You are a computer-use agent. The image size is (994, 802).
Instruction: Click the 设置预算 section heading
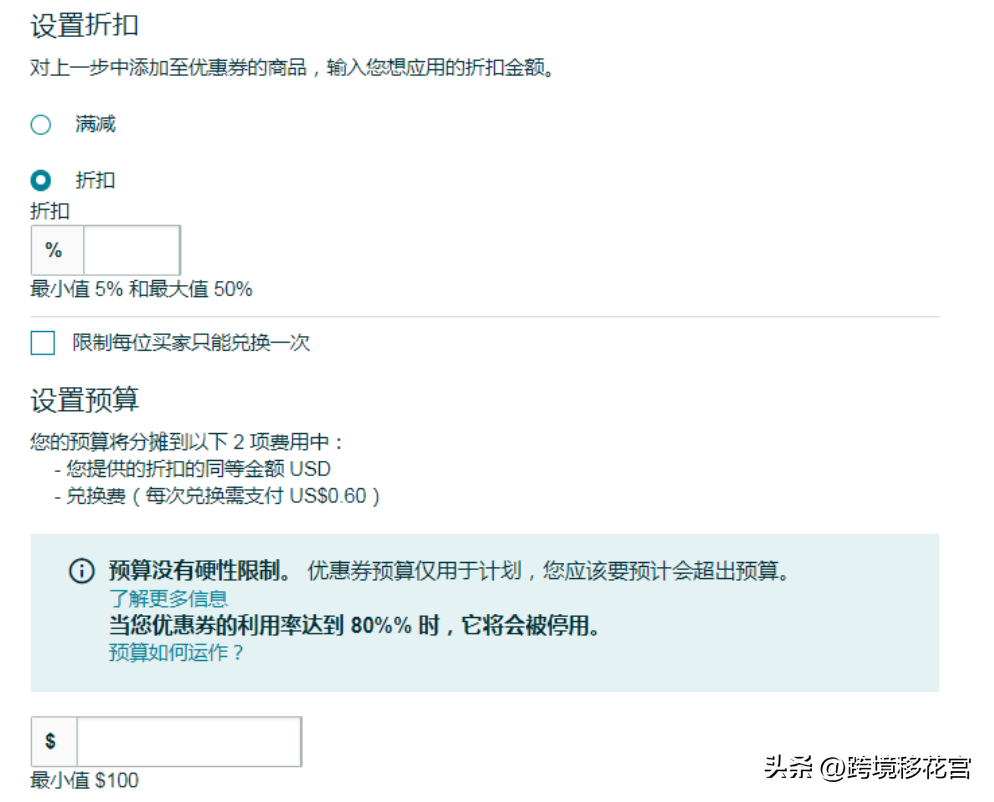(x=83, y=401)
